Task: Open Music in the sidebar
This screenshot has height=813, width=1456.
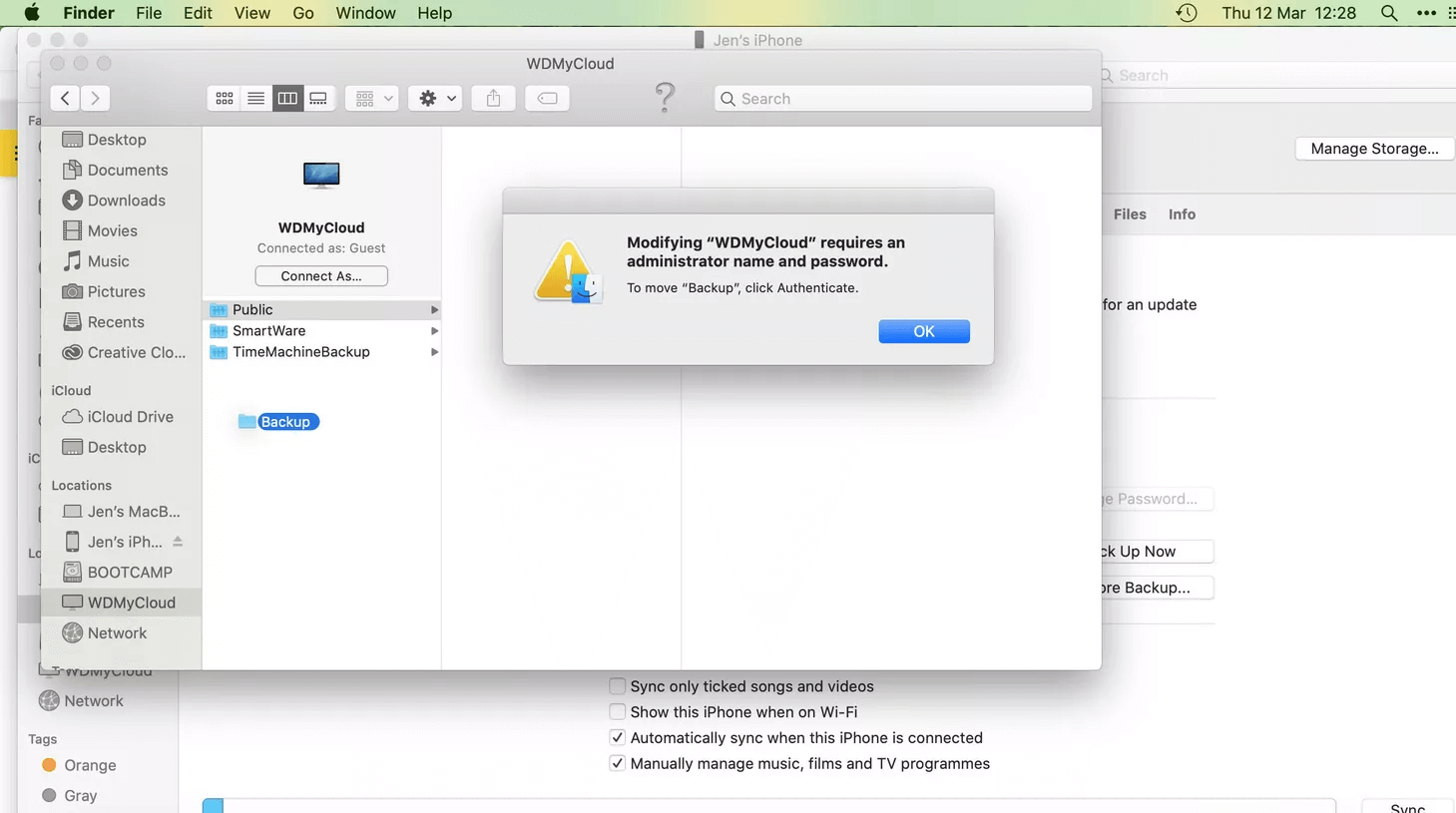Action: pos(96,261)
